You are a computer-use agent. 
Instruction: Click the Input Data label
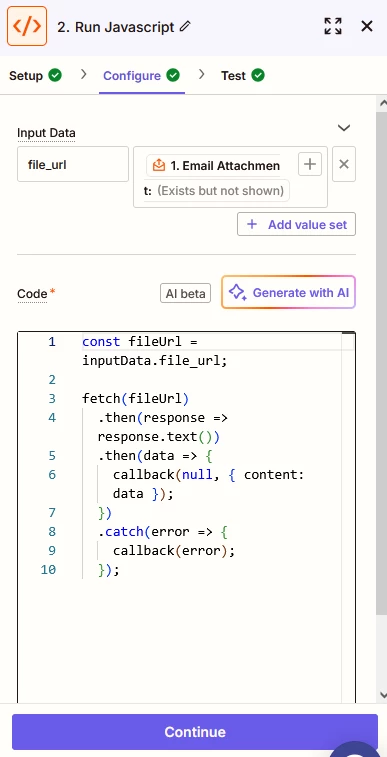pyautogui.click(x=46, y=133)
